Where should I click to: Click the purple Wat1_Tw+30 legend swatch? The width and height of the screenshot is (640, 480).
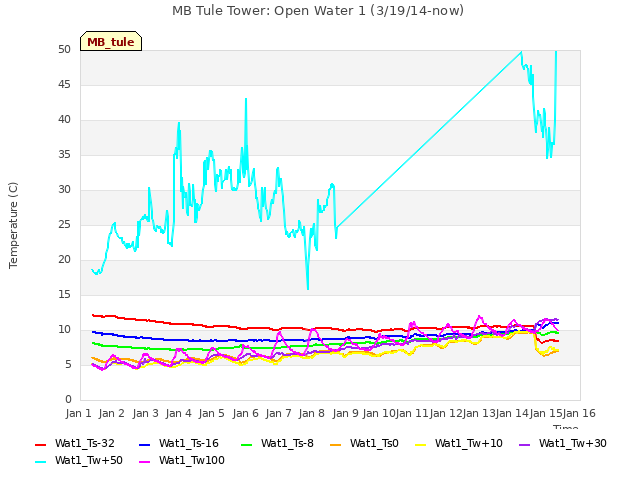524,444
